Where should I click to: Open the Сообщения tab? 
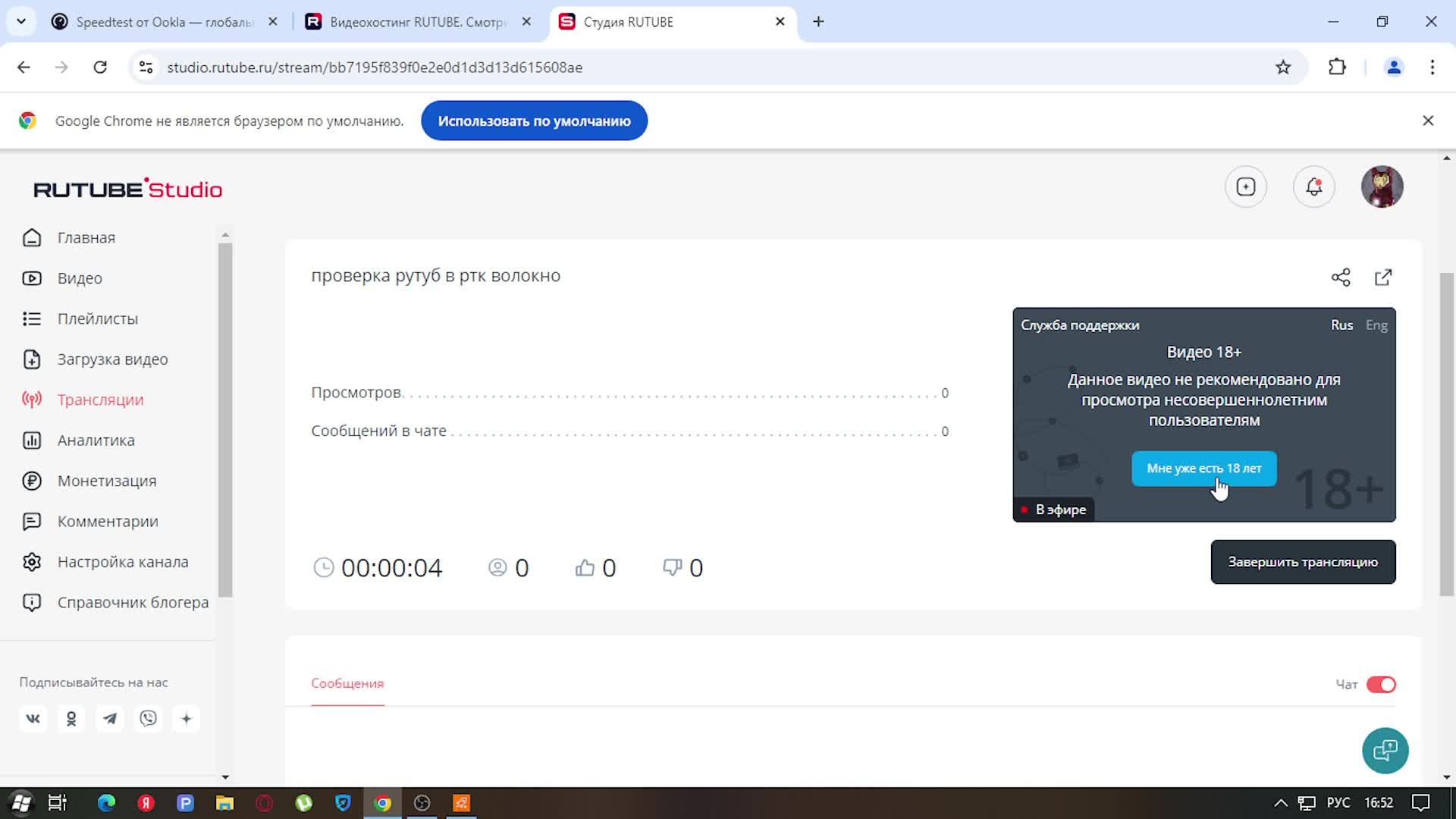click(347, 683)
